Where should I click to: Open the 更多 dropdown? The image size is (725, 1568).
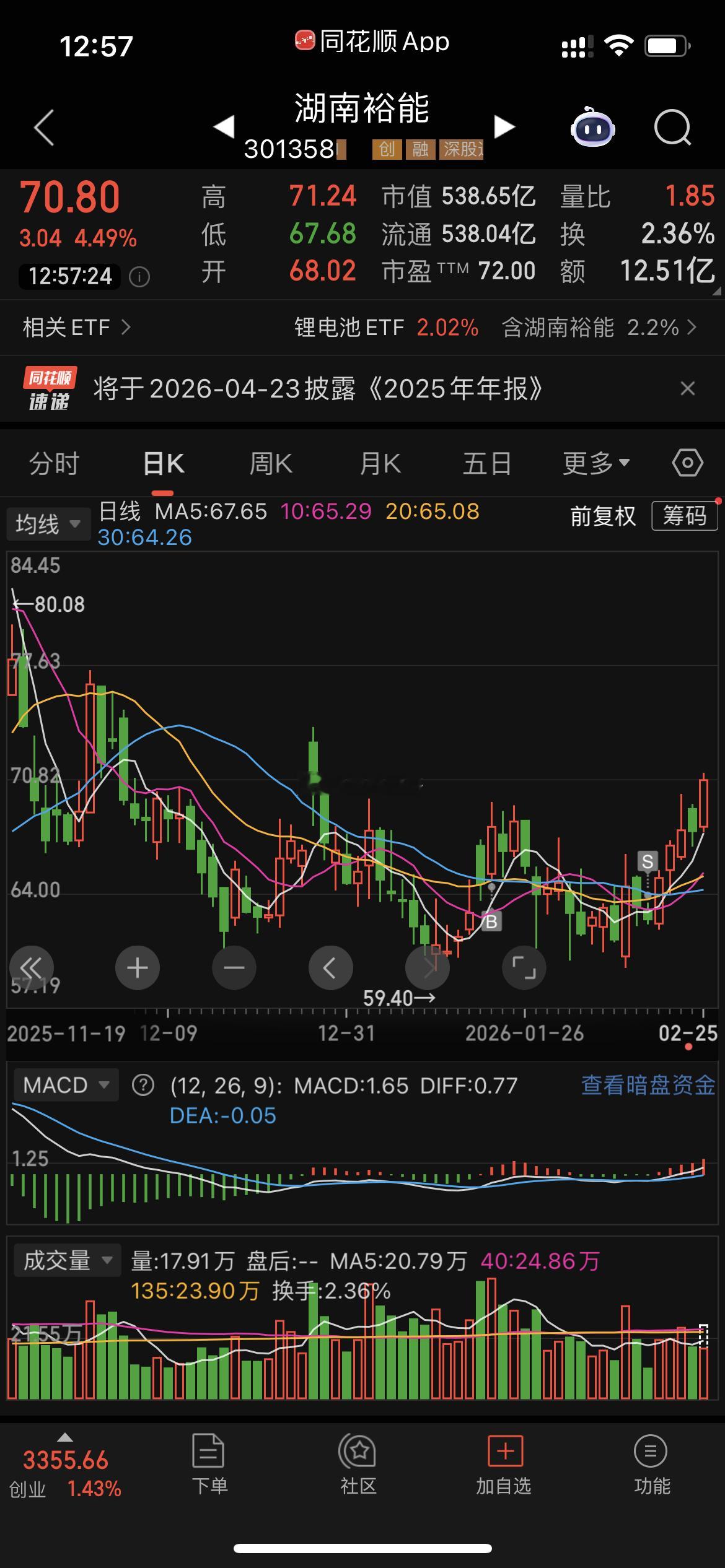click(595, 463)
